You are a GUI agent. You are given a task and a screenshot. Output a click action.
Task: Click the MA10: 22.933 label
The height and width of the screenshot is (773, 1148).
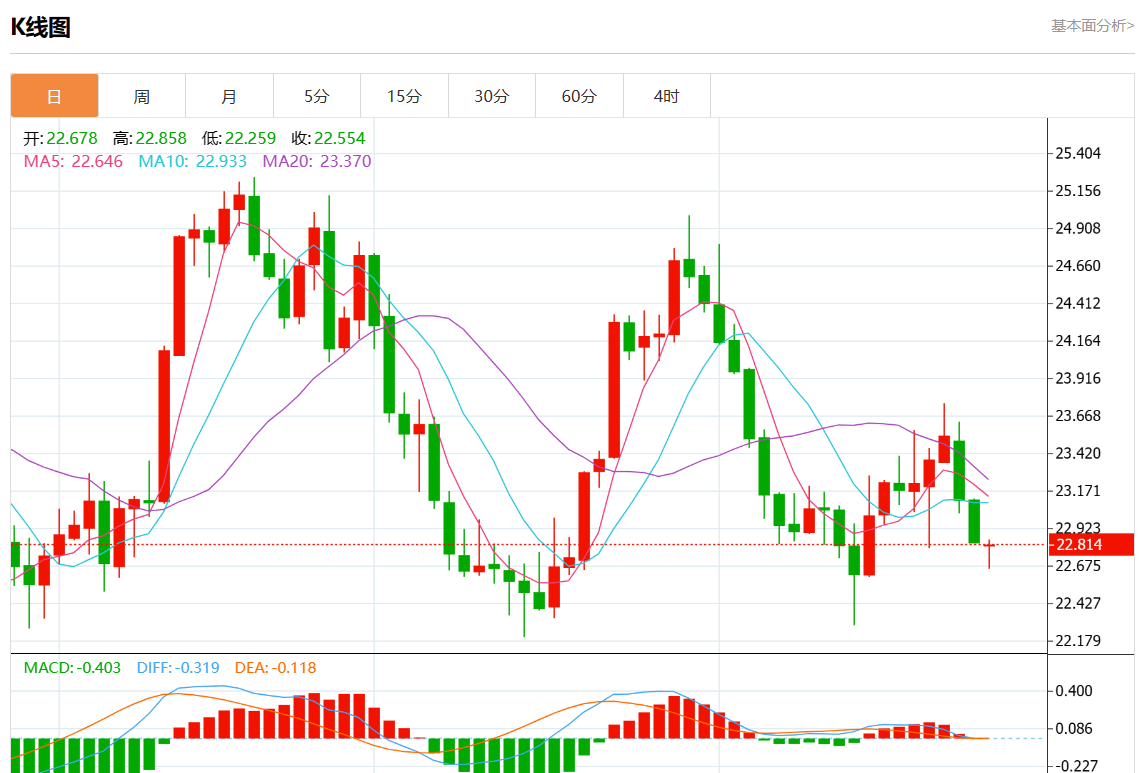point(193,161)
